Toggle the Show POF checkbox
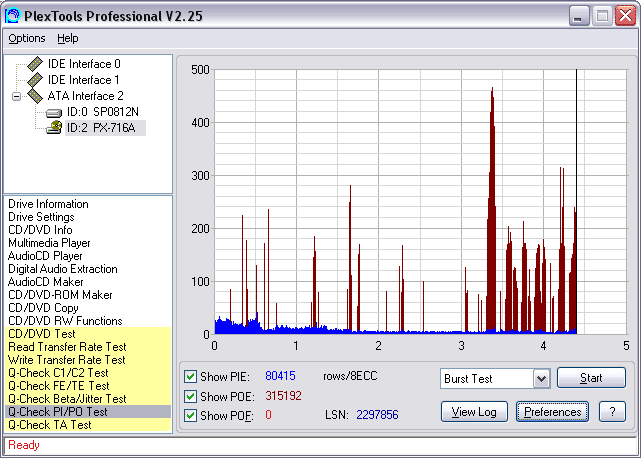The width and height of the screenshot is (641, 458). [x=190, y=415]
